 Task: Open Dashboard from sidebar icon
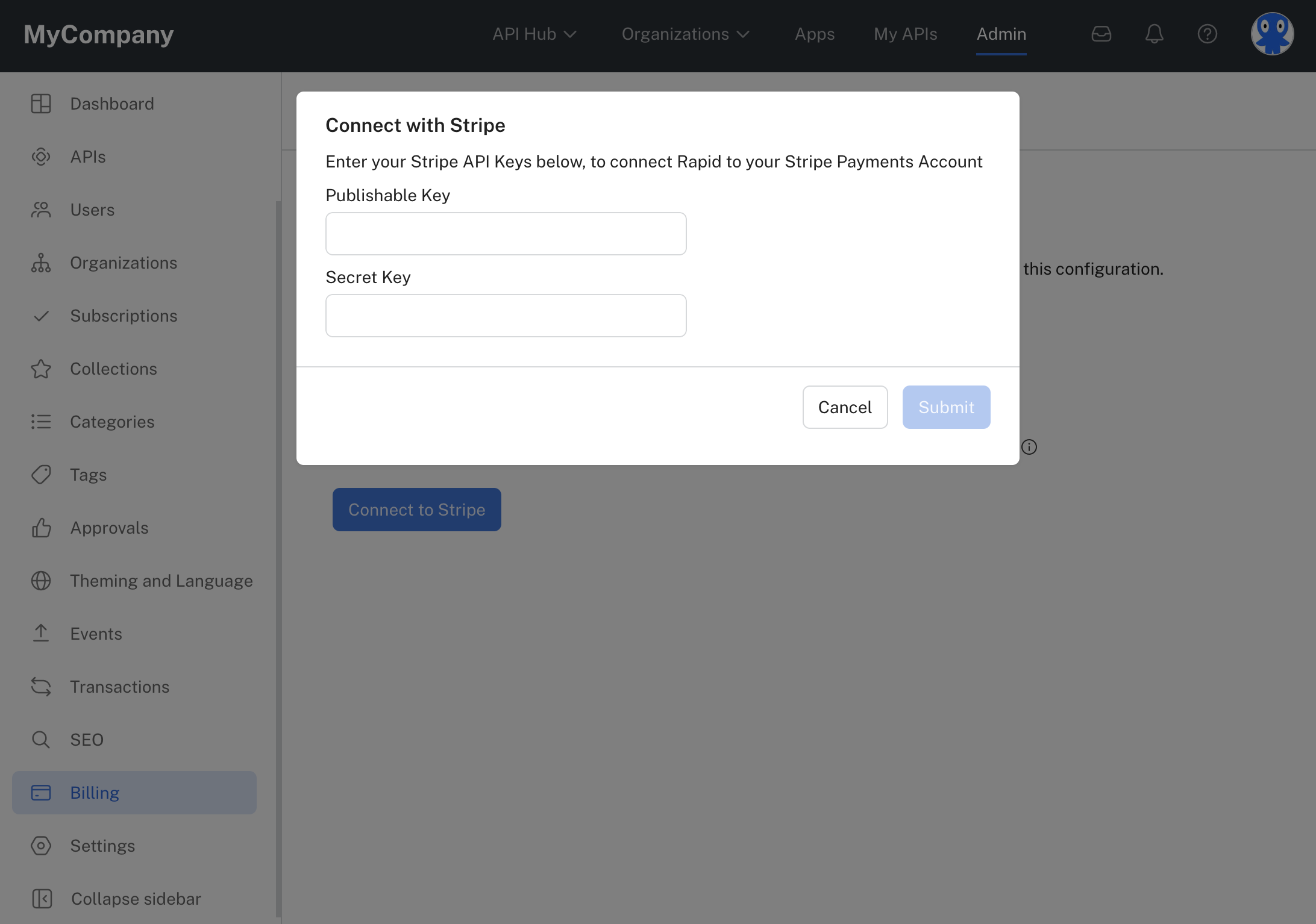(x=41, y=104)
